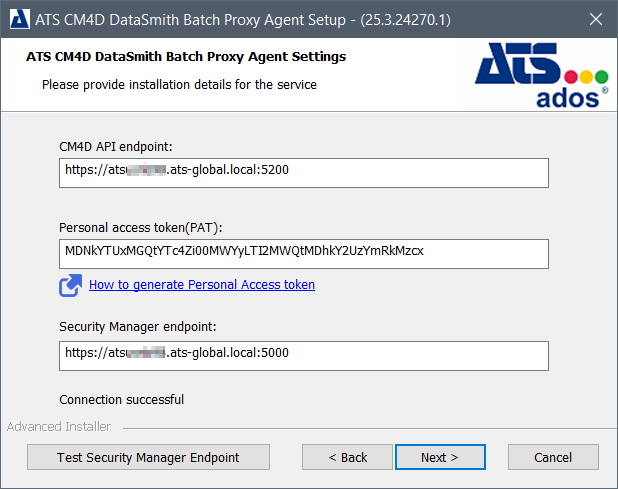The width and height of the screenshot is (618, 489).
Task: Click inside the CM4D API endpoint field
Action: point(304,172)
